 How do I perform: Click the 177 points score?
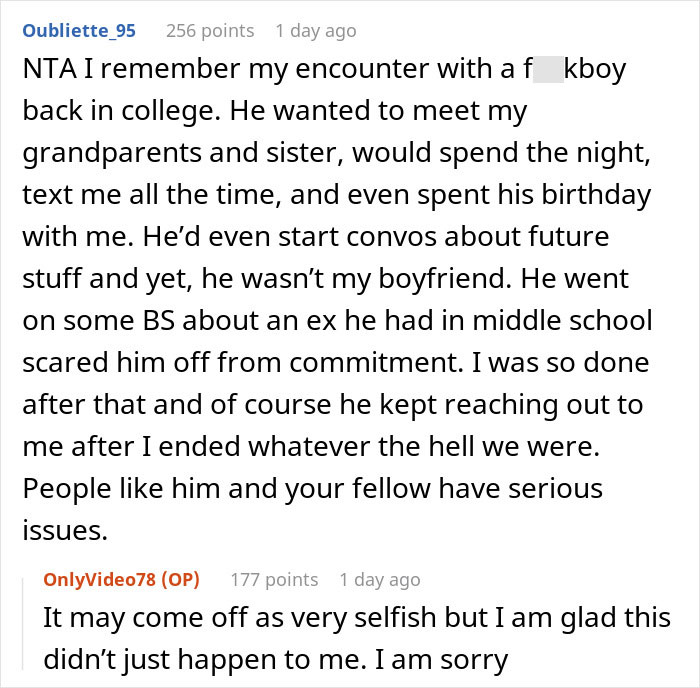click(x=274, y=579)
